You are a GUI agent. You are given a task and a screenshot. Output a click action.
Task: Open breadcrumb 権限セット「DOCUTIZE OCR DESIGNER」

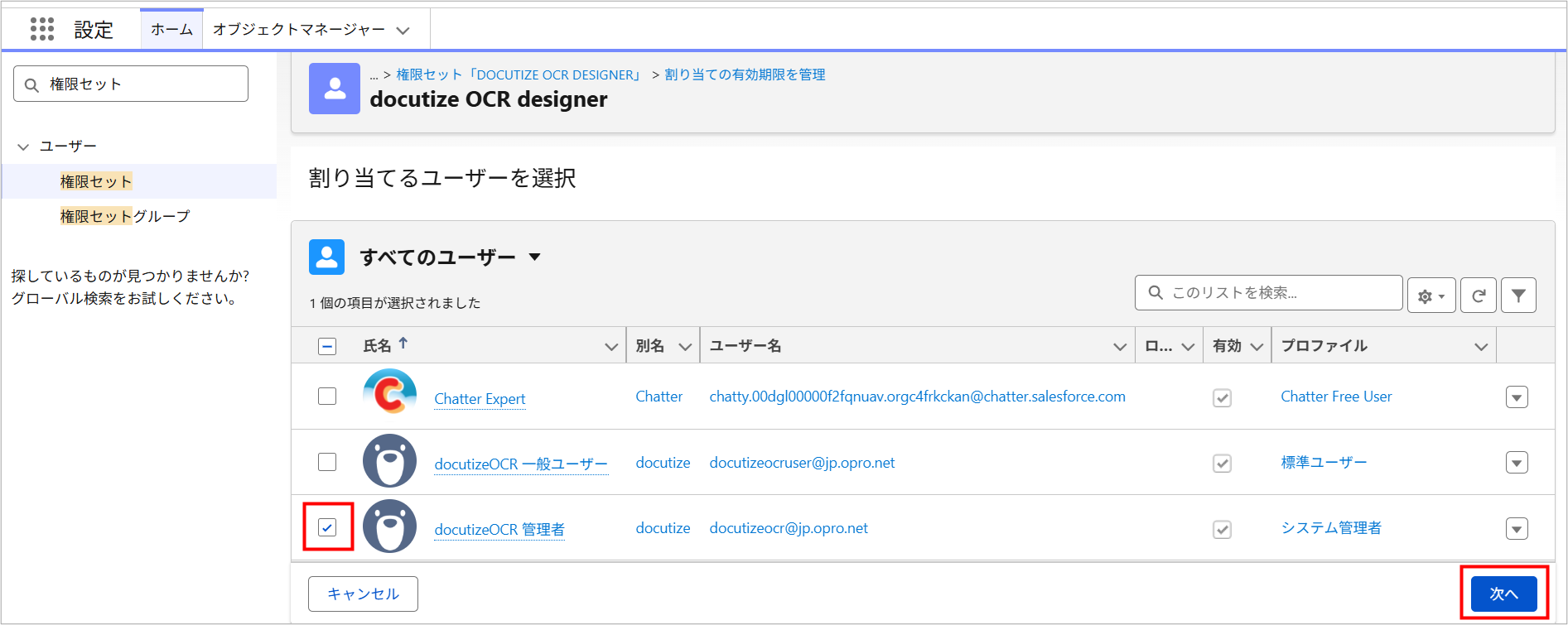click(x=520, y=75)
